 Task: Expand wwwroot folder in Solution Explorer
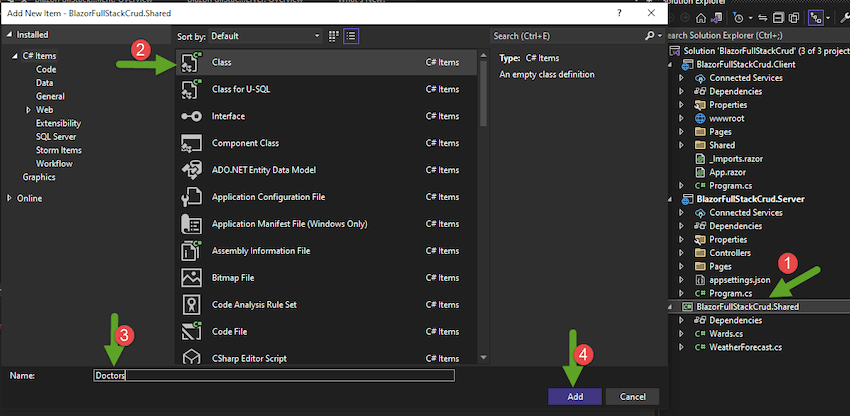click(x=681, y=118)
